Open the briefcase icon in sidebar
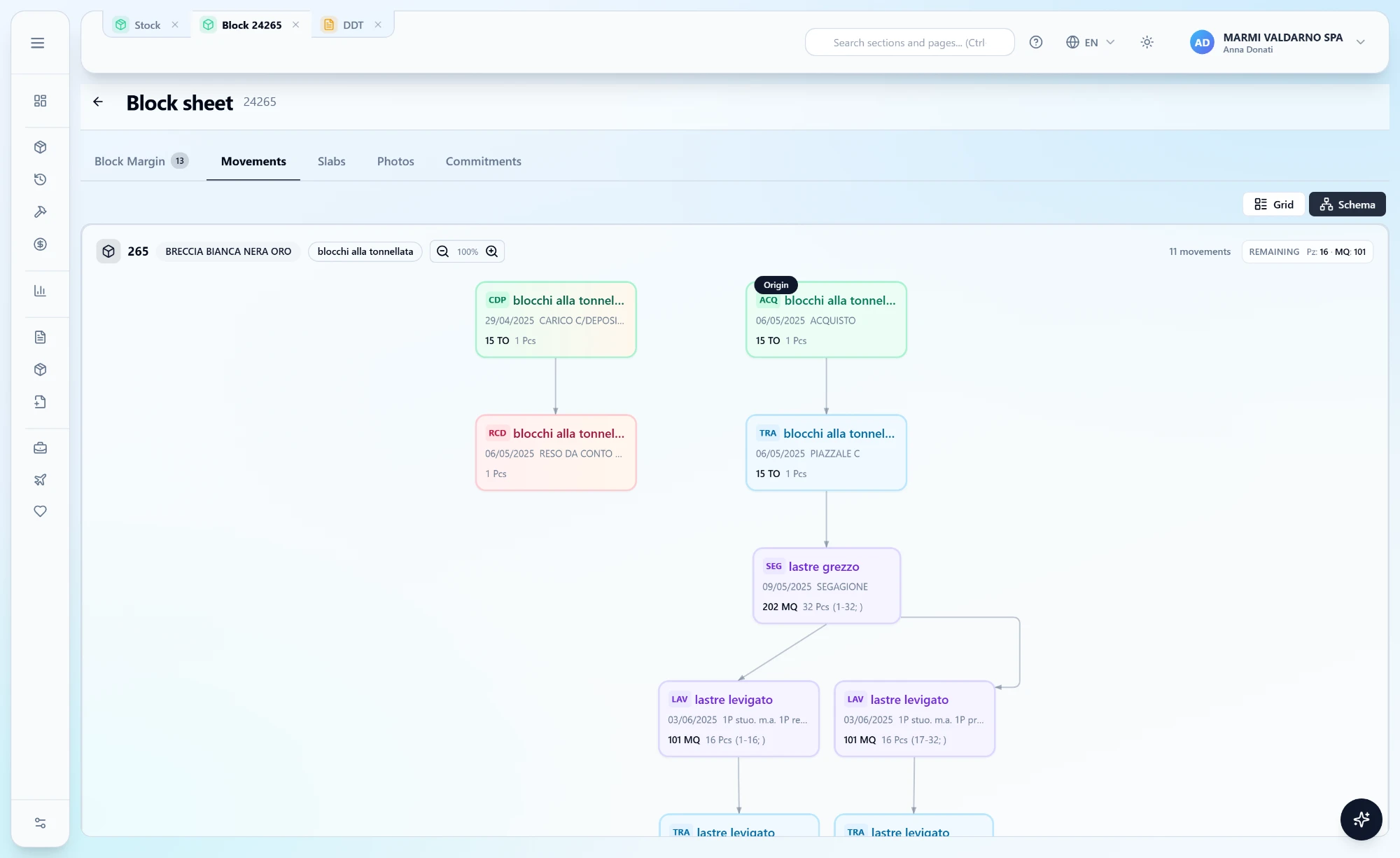 pos(40,448)
